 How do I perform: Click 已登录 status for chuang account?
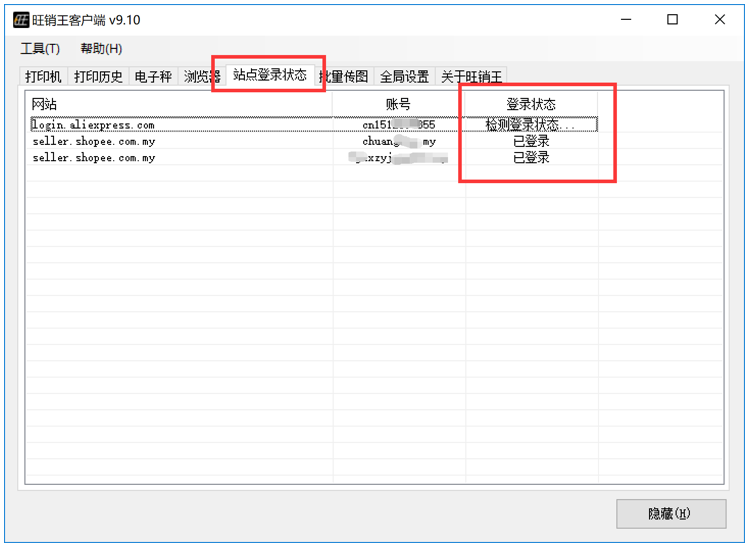pos(531,142)
